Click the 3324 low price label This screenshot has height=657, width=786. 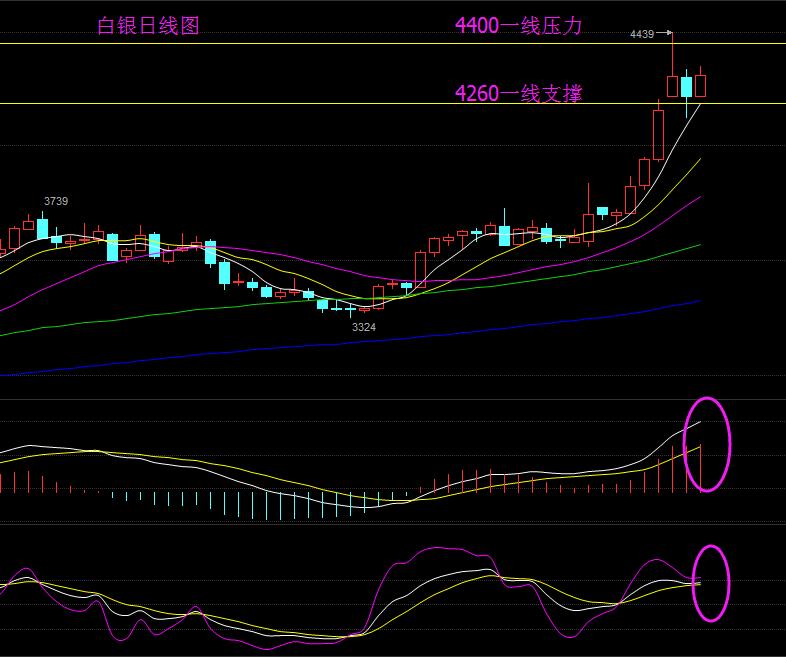click(x=364, y=327)
